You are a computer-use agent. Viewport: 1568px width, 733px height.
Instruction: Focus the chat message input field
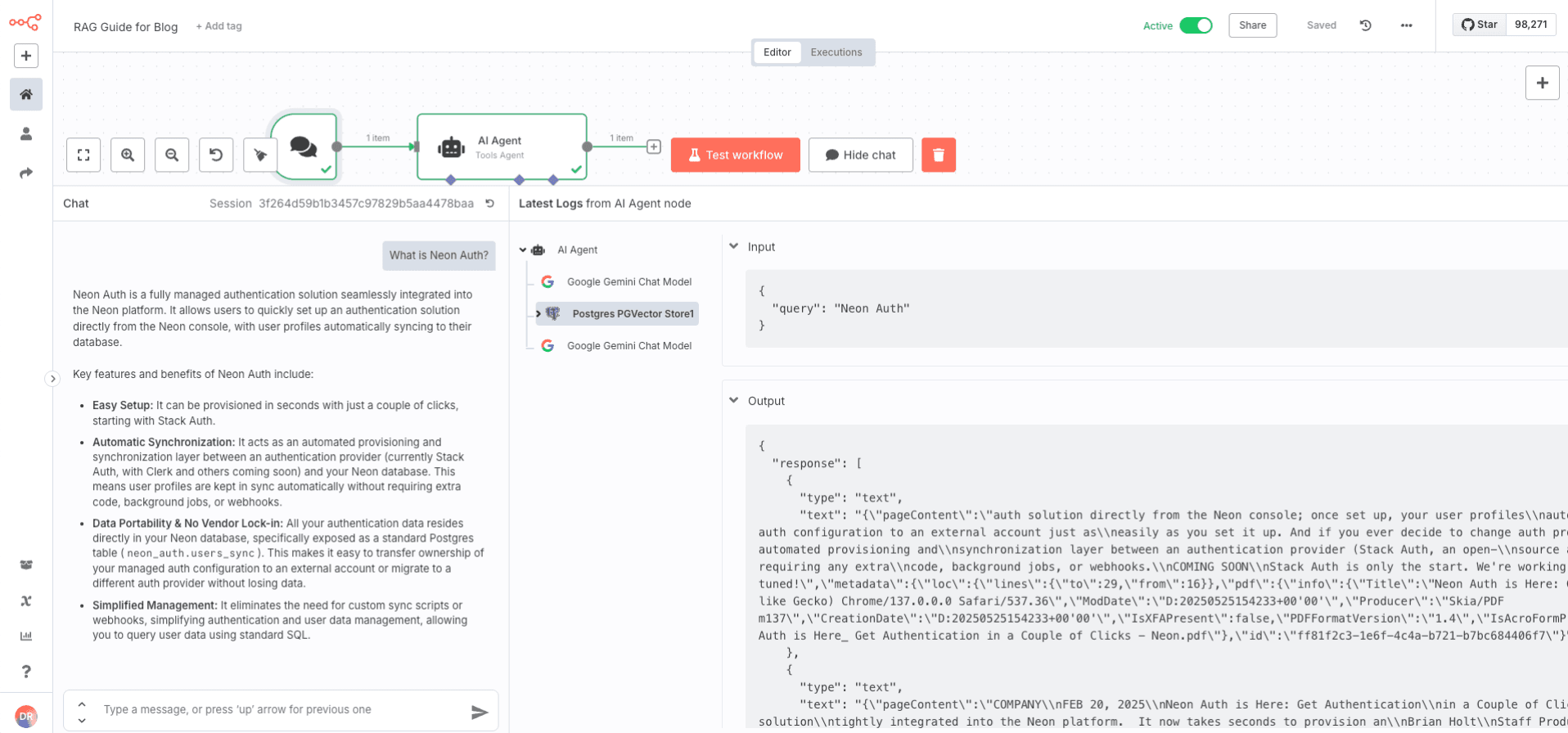coord(278,709)
